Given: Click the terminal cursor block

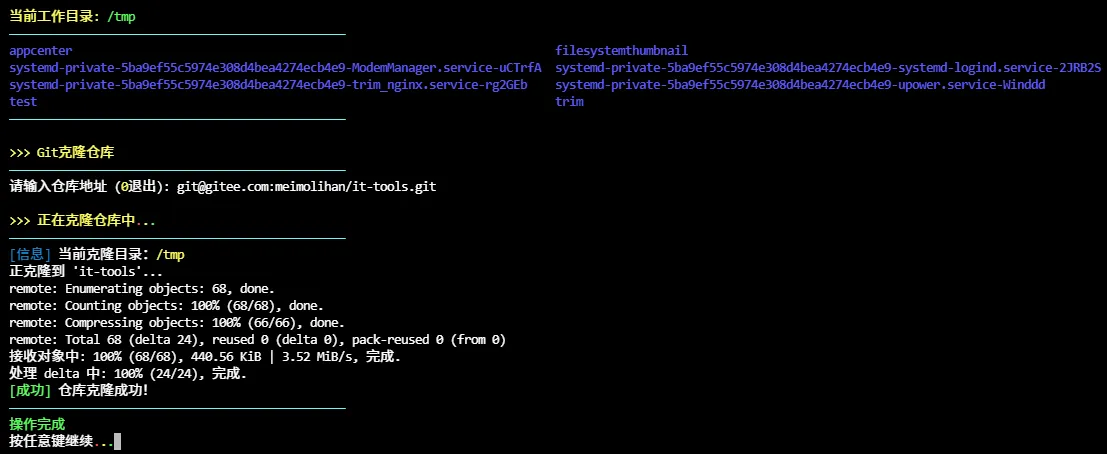Looking at the screenshot, I should click(x=118, y=441).
